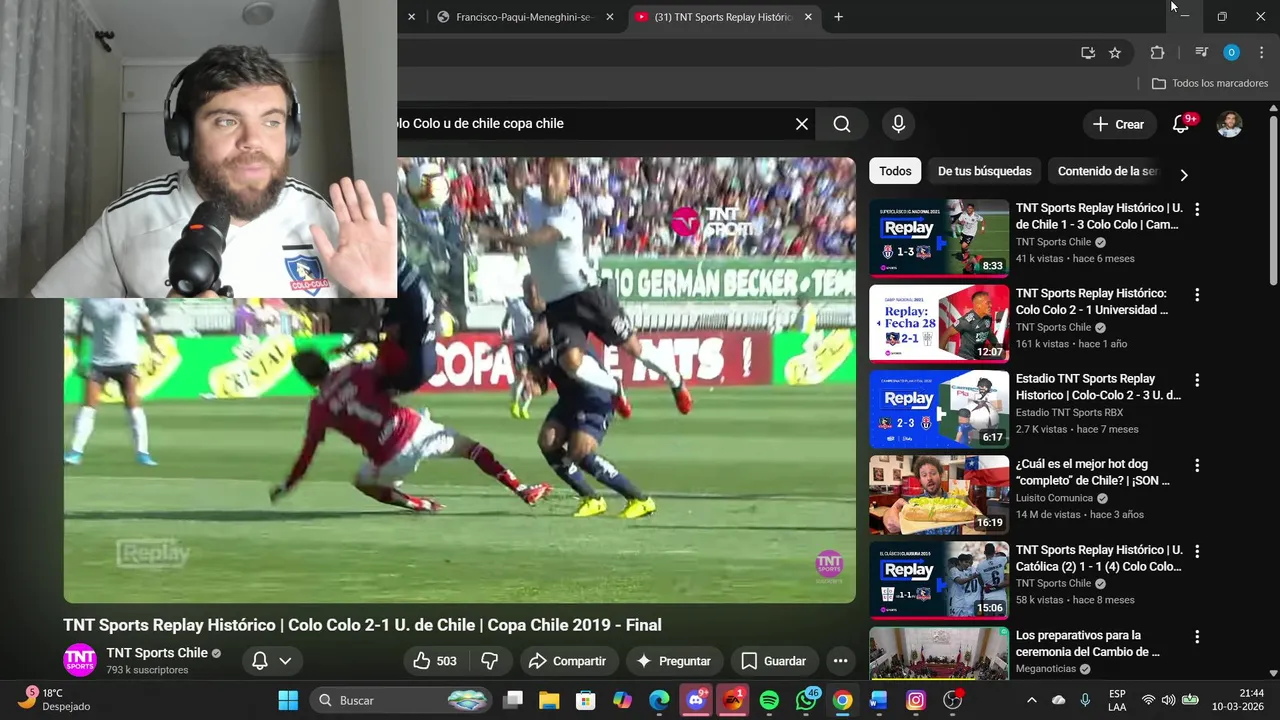1280x720 pixels.
Task: Open Windows Start menu
Action: 288,700
